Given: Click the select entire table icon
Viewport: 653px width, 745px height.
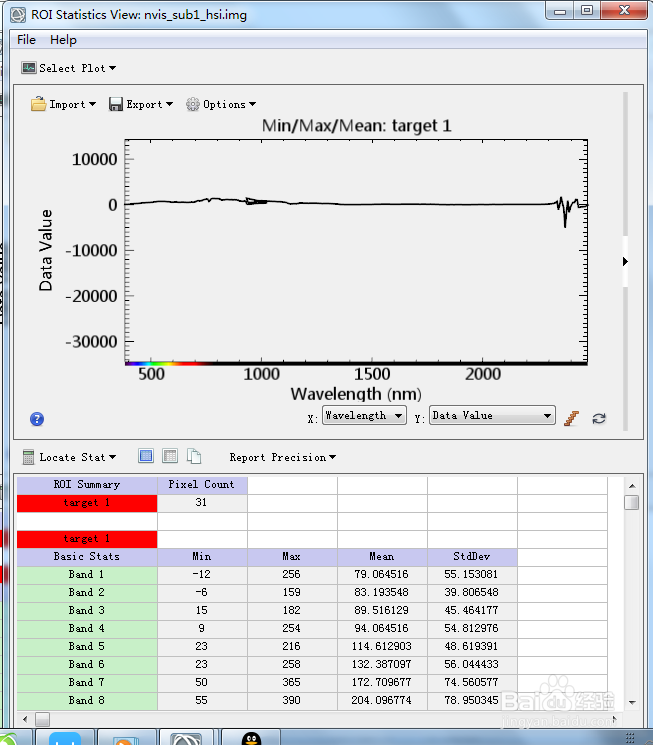Looking at the screenshot, I should 146,456.
